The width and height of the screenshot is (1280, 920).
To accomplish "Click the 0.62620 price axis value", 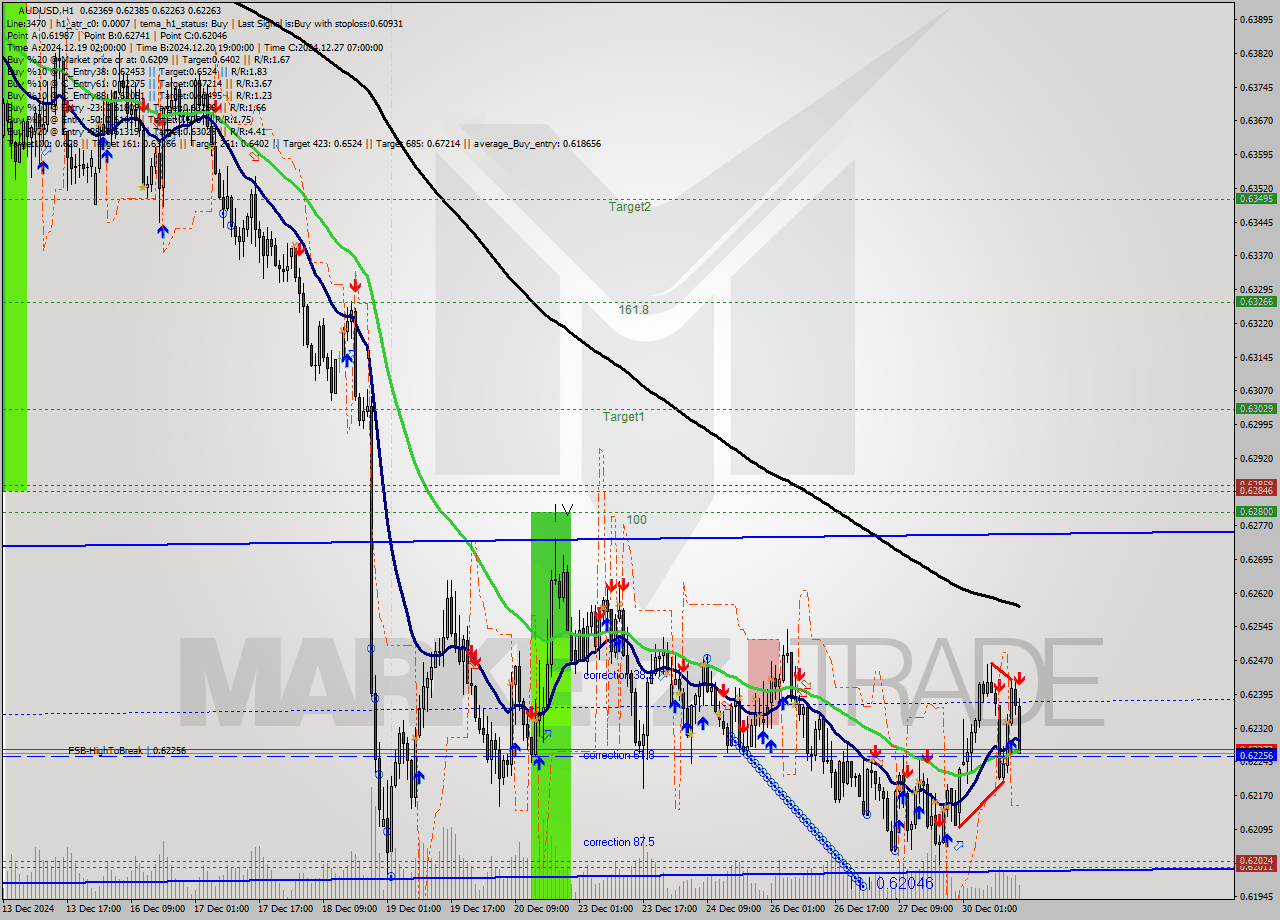I will [1257, 593].
